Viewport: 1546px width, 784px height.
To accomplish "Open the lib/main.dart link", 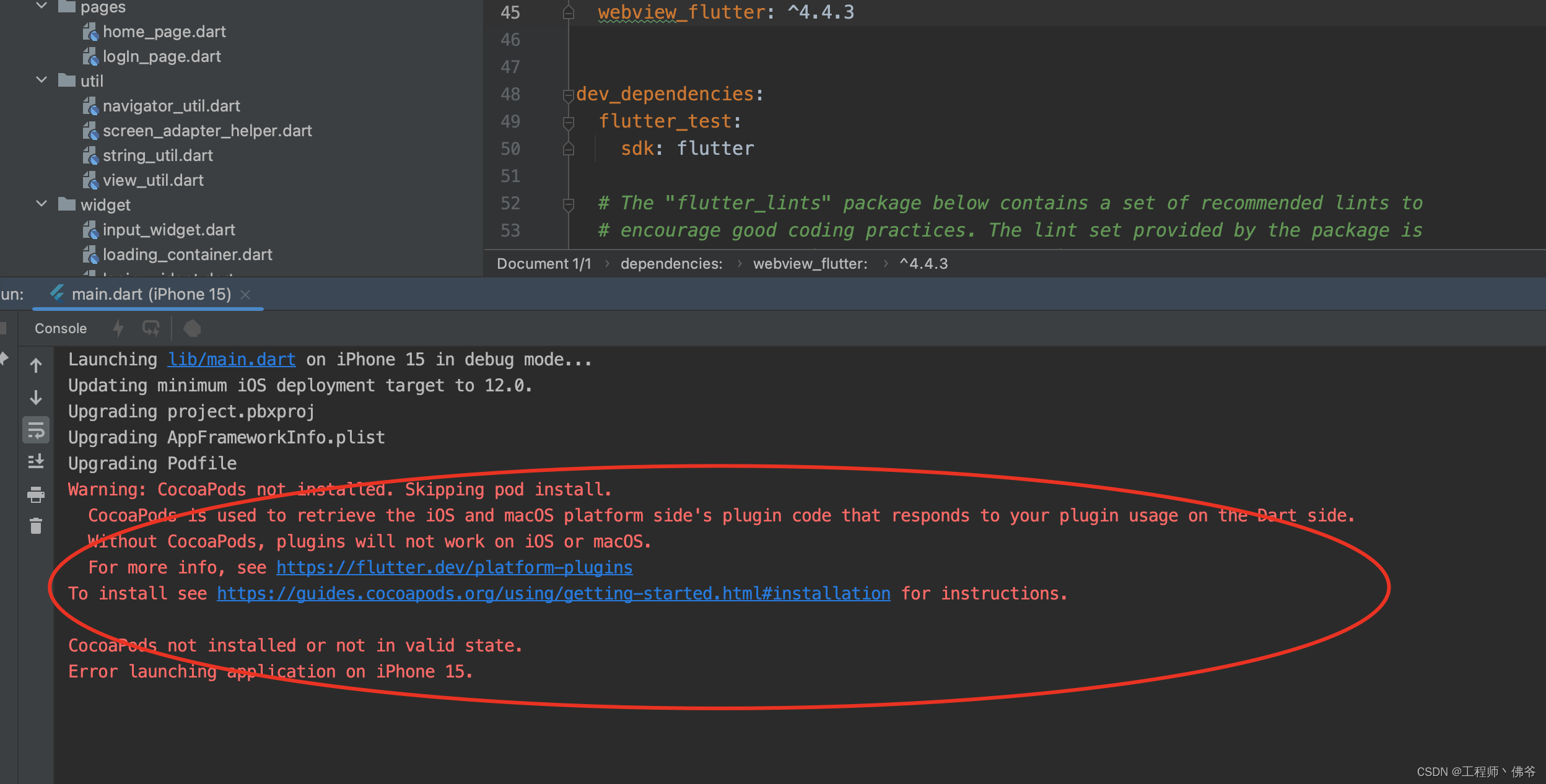I will 231,359.
